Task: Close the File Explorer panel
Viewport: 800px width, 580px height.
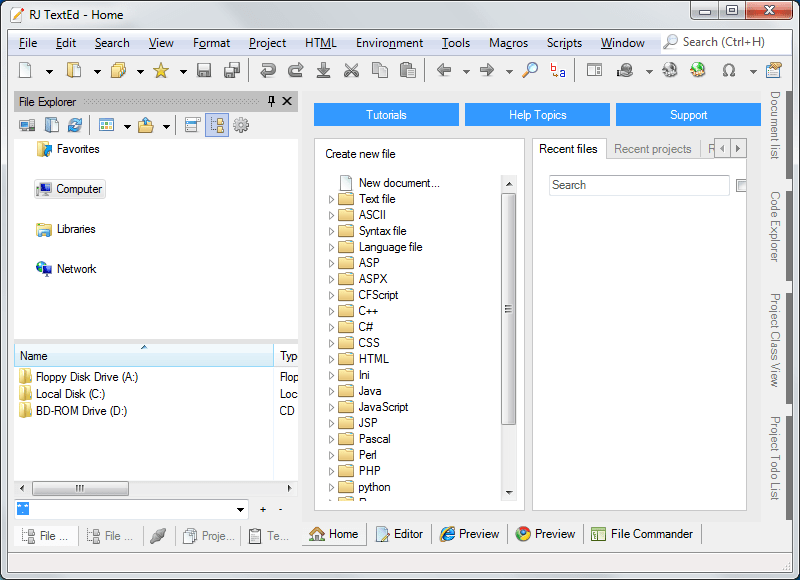Action: [287, 101]
